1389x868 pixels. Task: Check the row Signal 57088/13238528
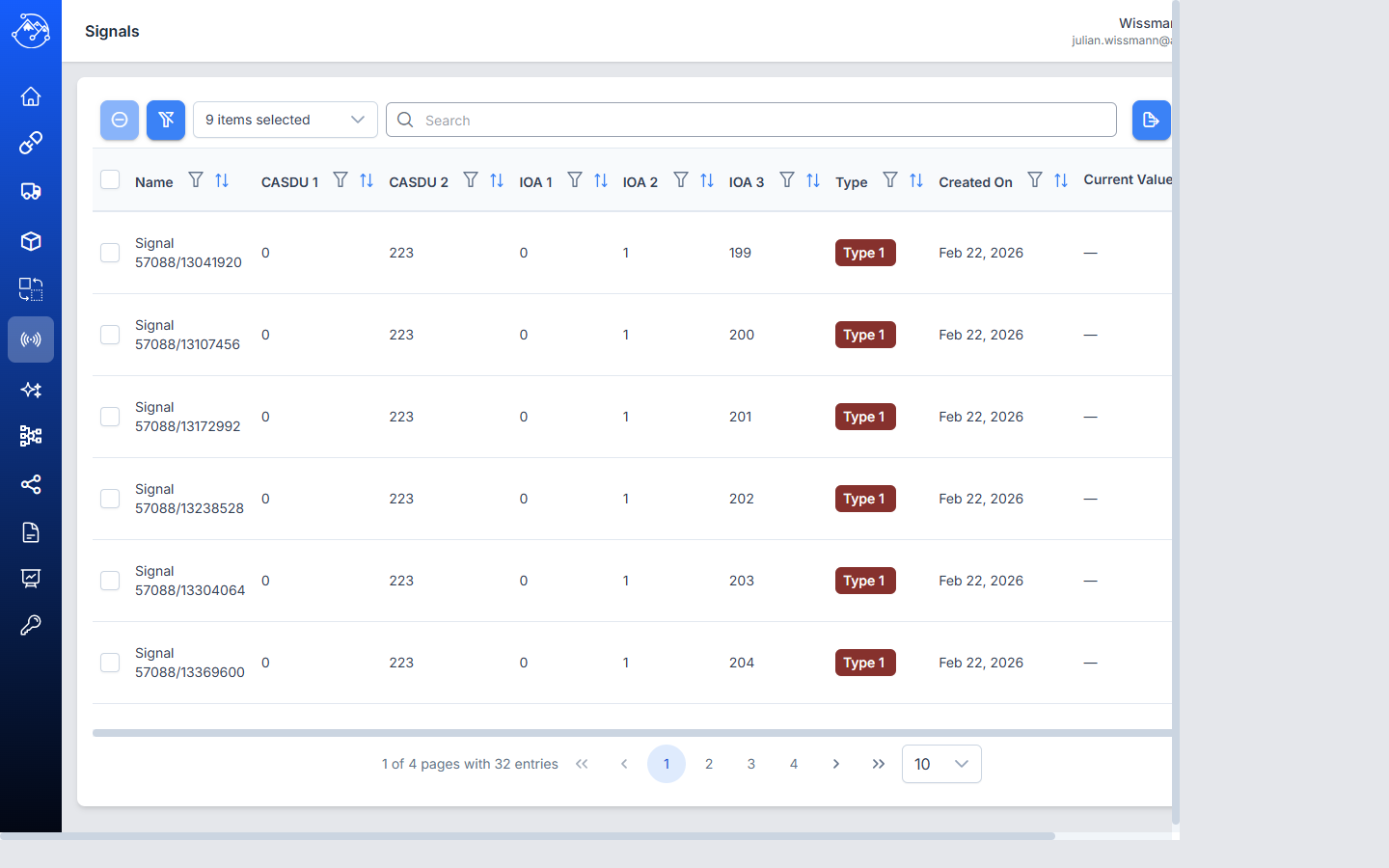pyautogui.click(x=110, y=499)
